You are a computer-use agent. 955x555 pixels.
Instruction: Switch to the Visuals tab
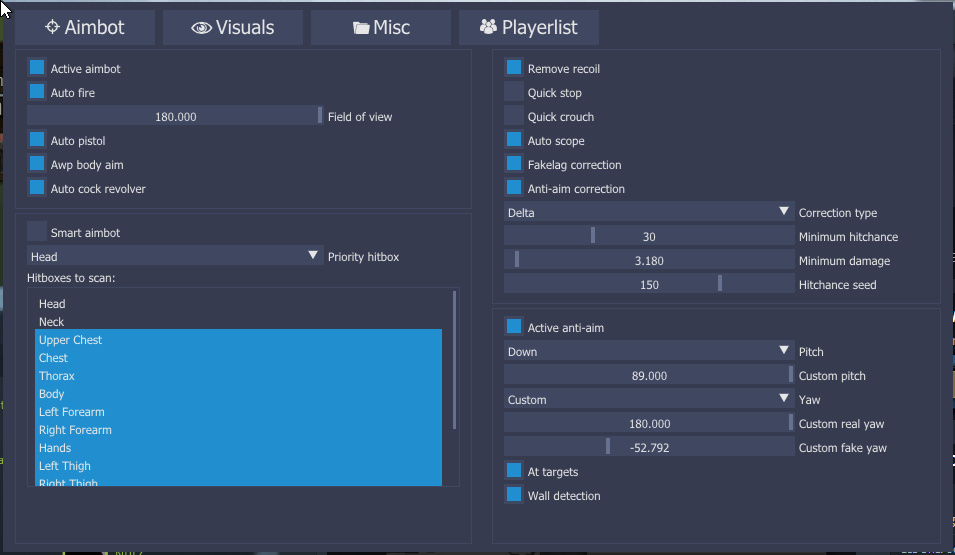(x=233, y=28)
